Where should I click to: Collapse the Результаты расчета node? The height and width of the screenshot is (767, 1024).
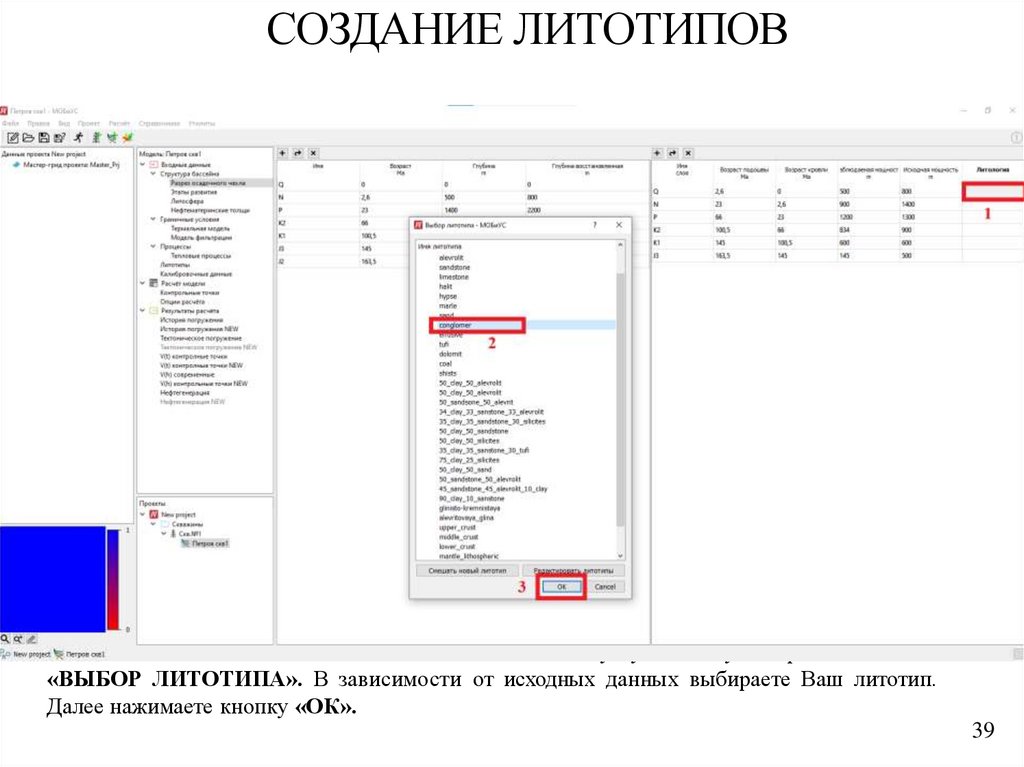(143, 311)
